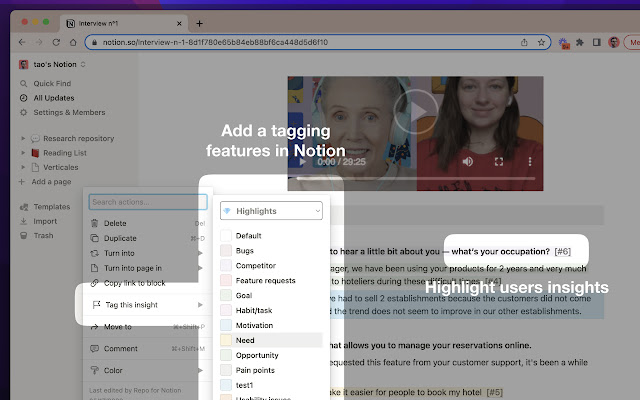Open the Reading List page

65,153
